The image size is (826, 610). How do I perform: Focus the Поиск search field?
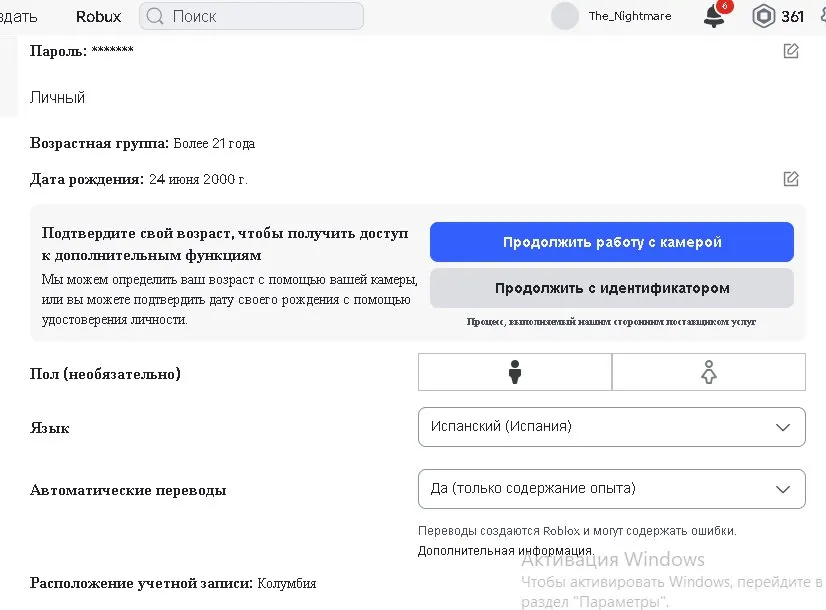[251, 16]
